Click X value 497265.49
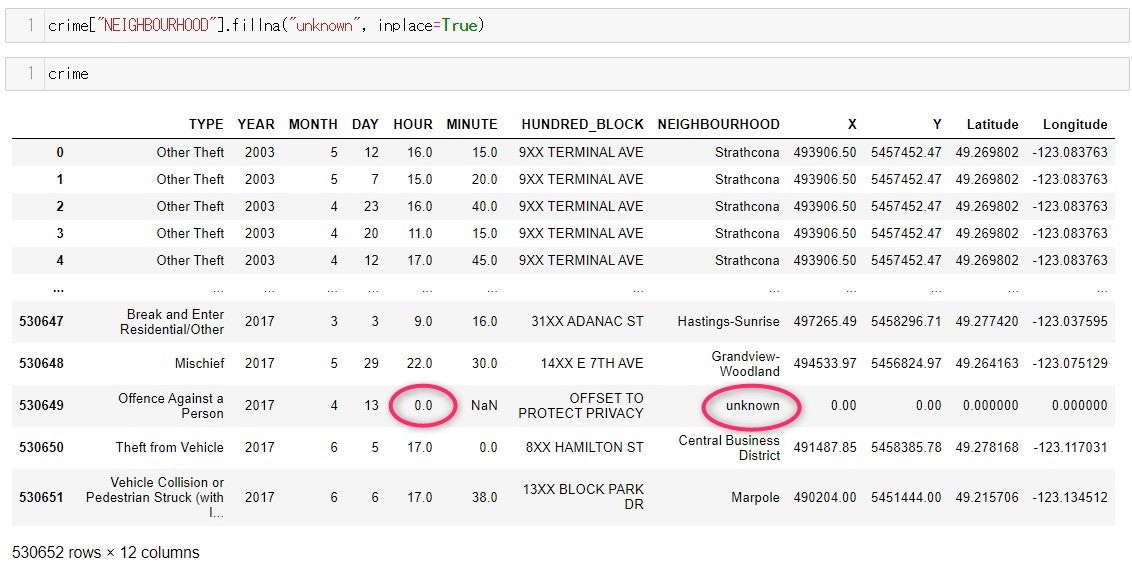1132x573 pixels. tap(825, 321)
